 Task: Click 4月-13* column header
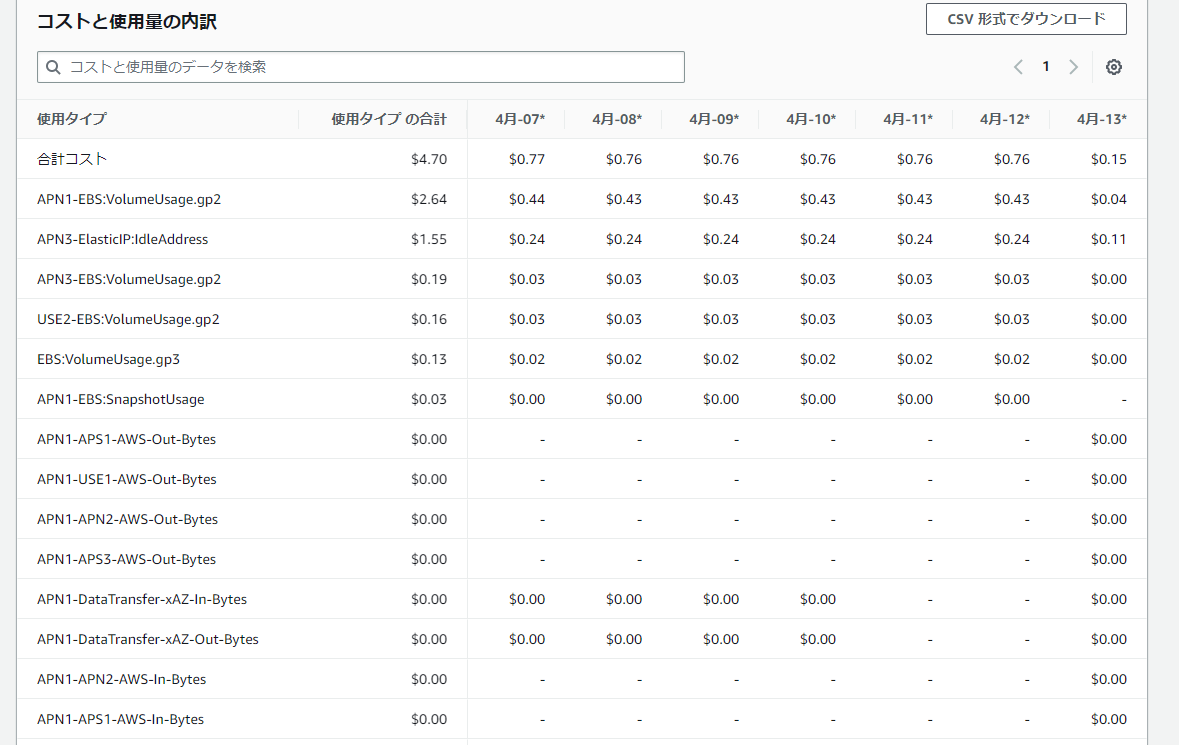point(1102,119)
